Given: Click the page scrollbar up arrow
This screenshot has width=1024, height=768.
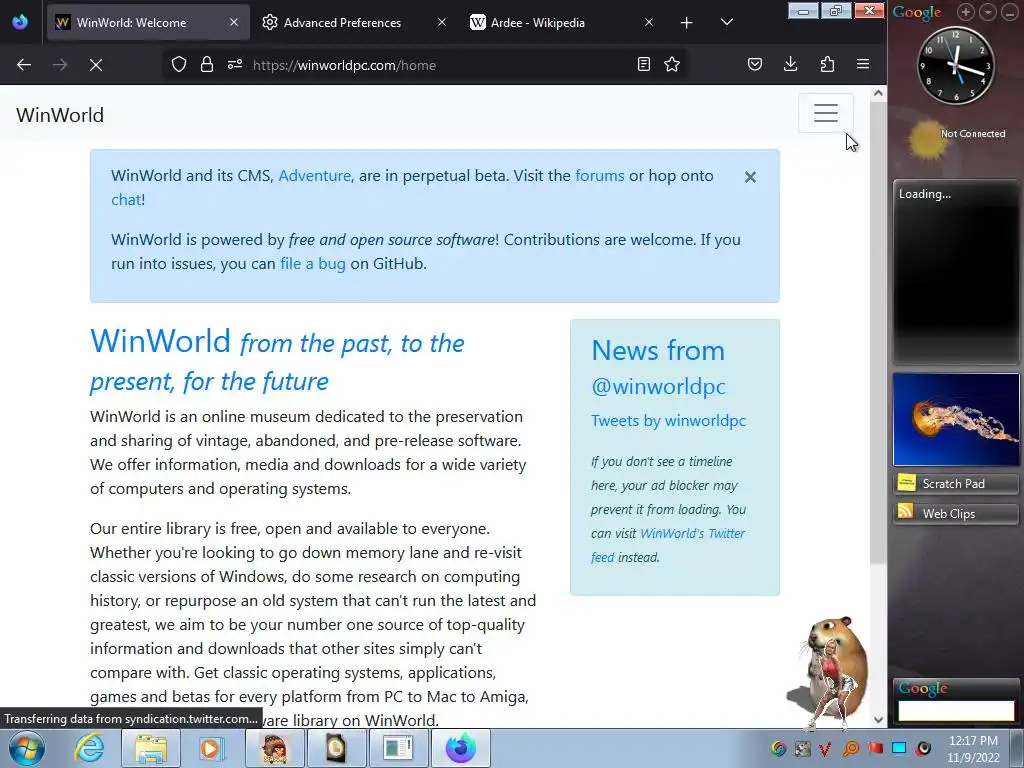Looking at the screenshot, I should pyautogui.click(x=878, y=93).
